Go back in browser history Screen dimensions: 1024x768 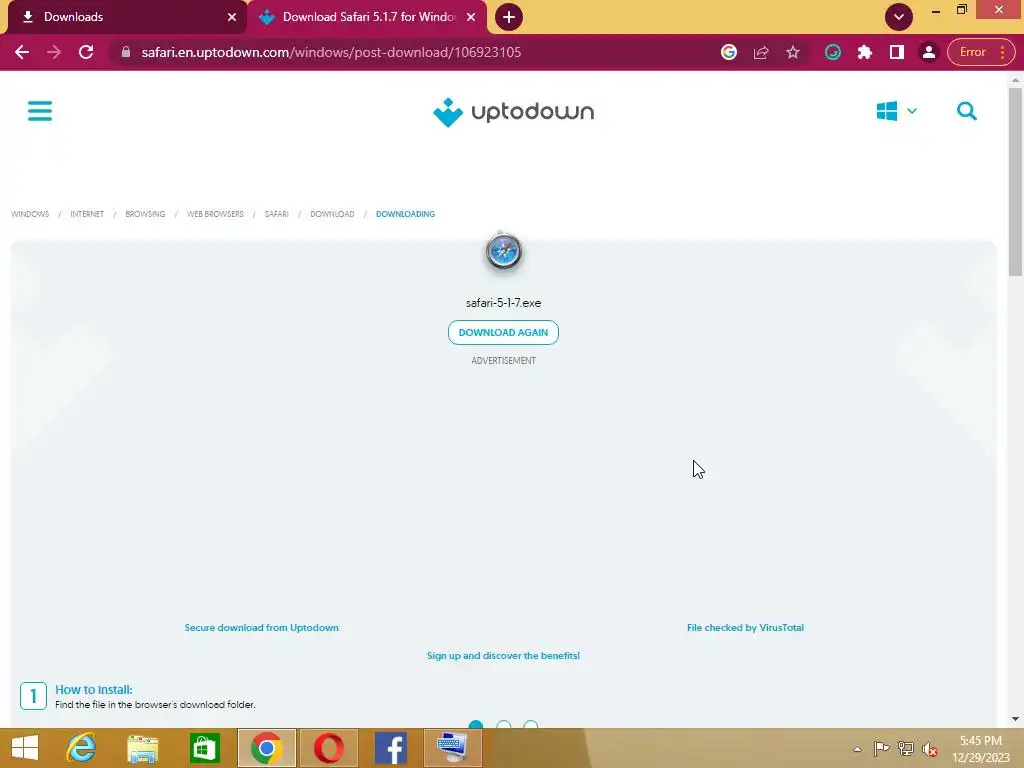pyautogui.click(x=22, y=52)
